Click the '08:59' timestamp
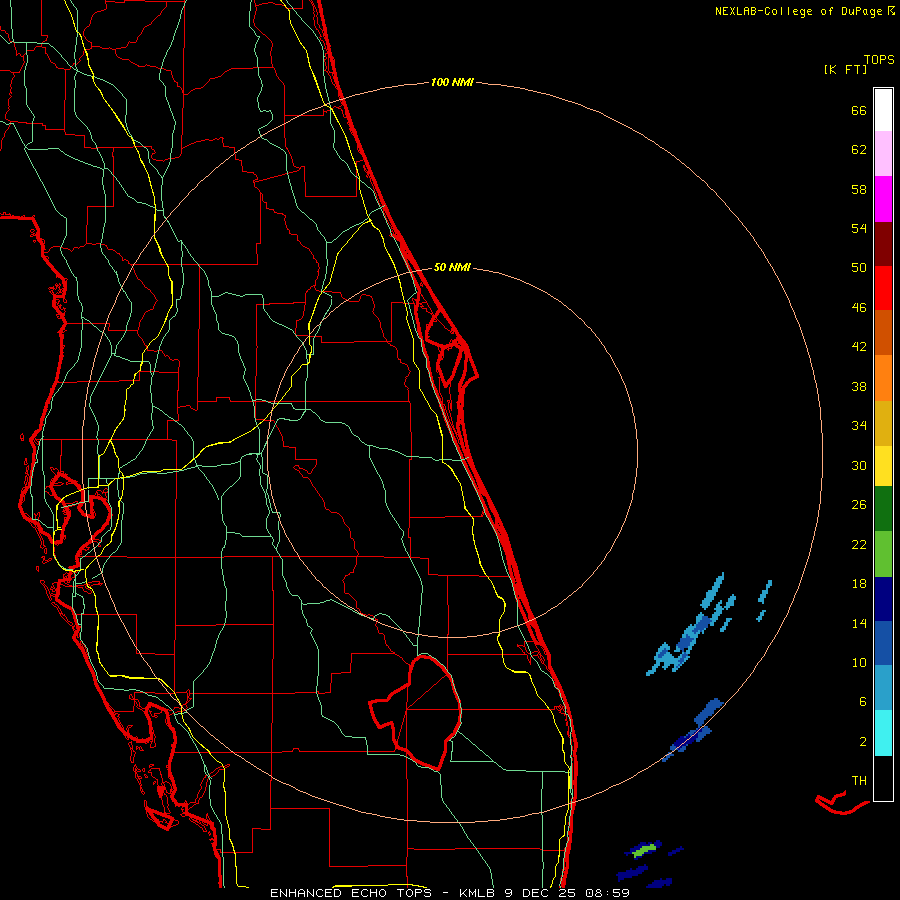900x900 pixels. (x=607, y=893)
